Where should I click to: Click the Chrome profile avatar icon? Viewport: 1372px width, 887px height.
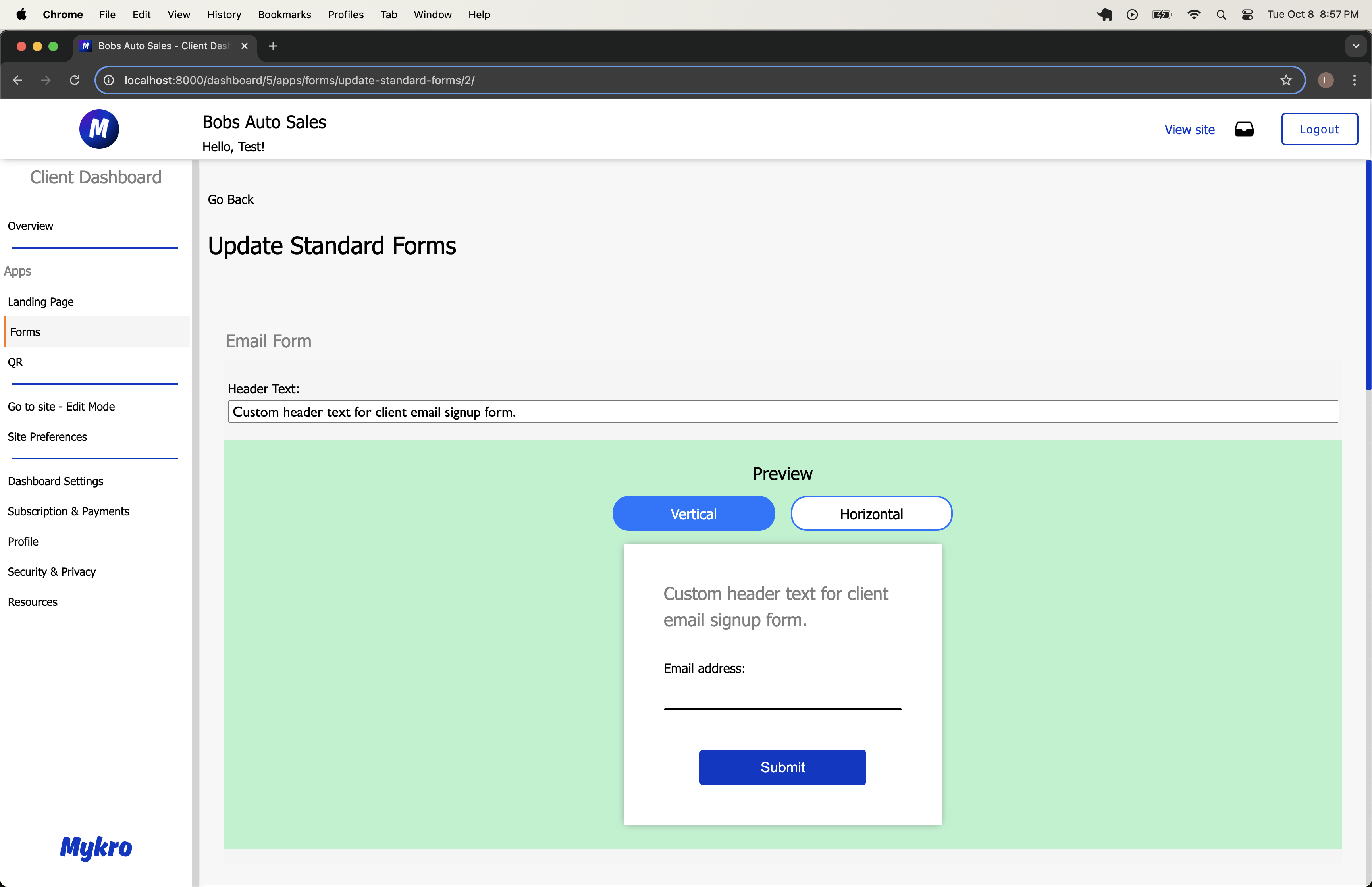click(x=1326, y=81)
